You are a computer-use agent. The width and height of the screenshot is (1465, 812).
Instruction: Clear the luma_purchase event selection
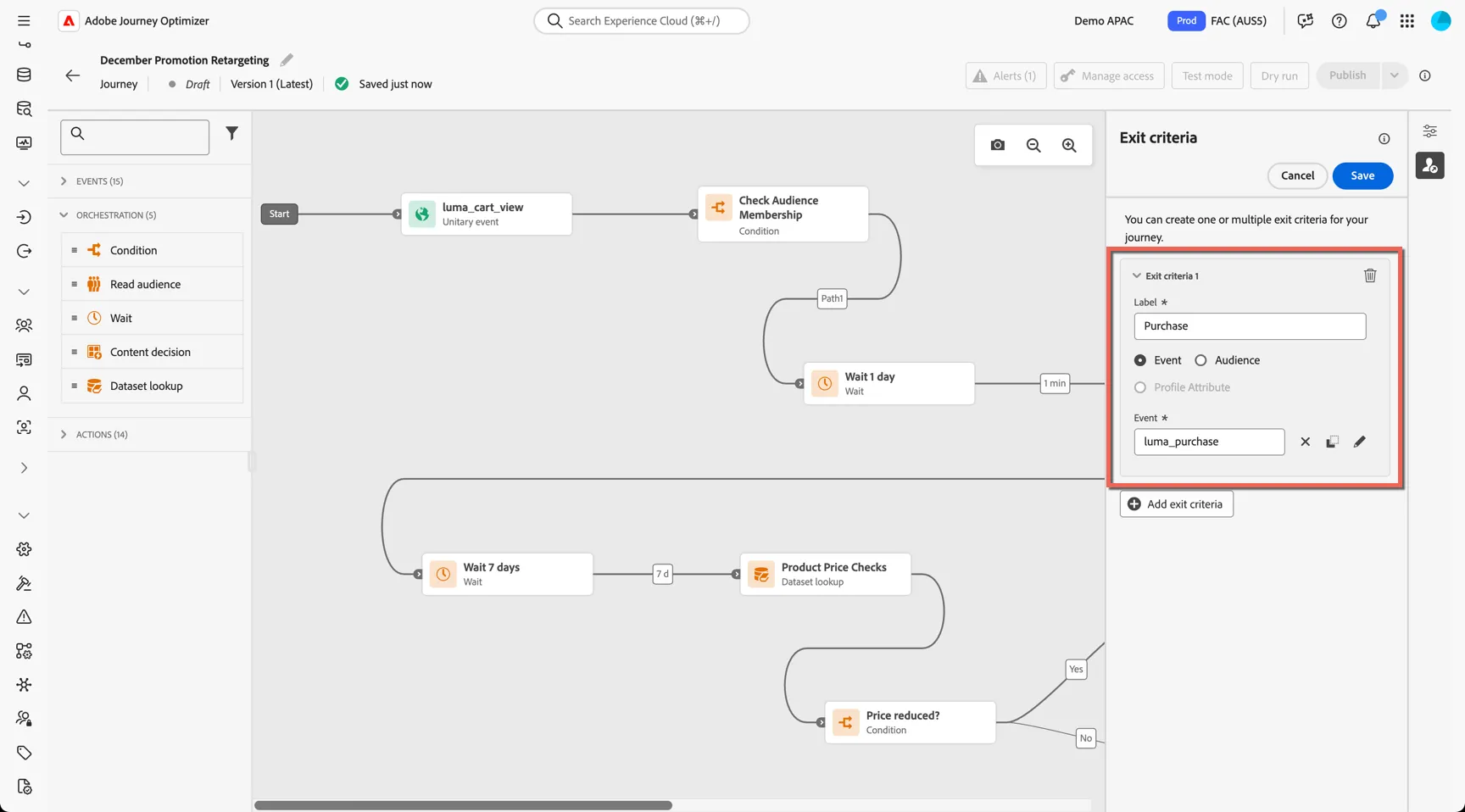[x=1305, y=442]
